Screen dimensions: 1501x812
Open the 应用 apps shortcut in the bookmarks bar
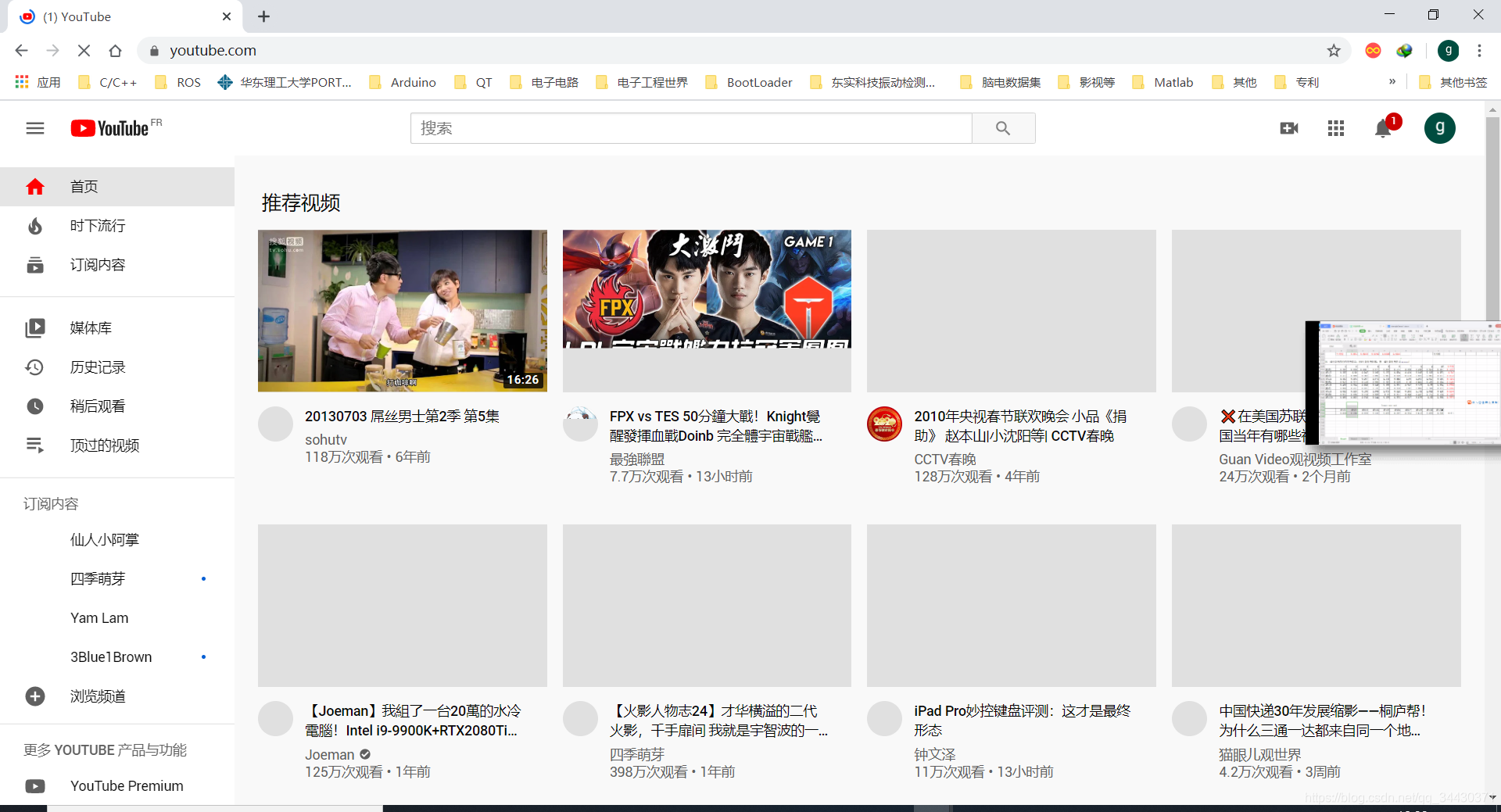tap(38, 82)
